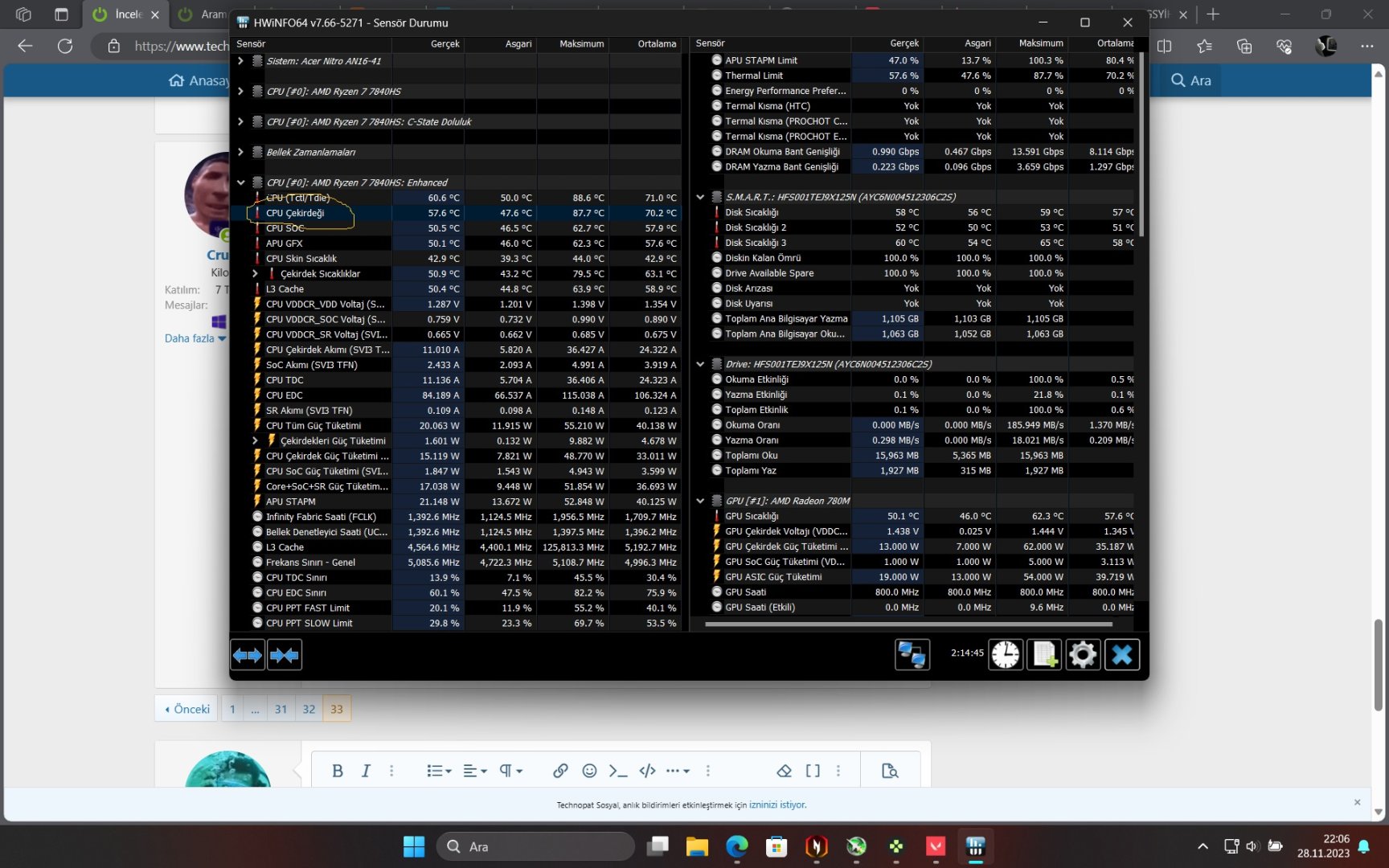This screenshot has width=1389, height=868.
Task: Open a new browser tab
Action: coord(1213,14)
